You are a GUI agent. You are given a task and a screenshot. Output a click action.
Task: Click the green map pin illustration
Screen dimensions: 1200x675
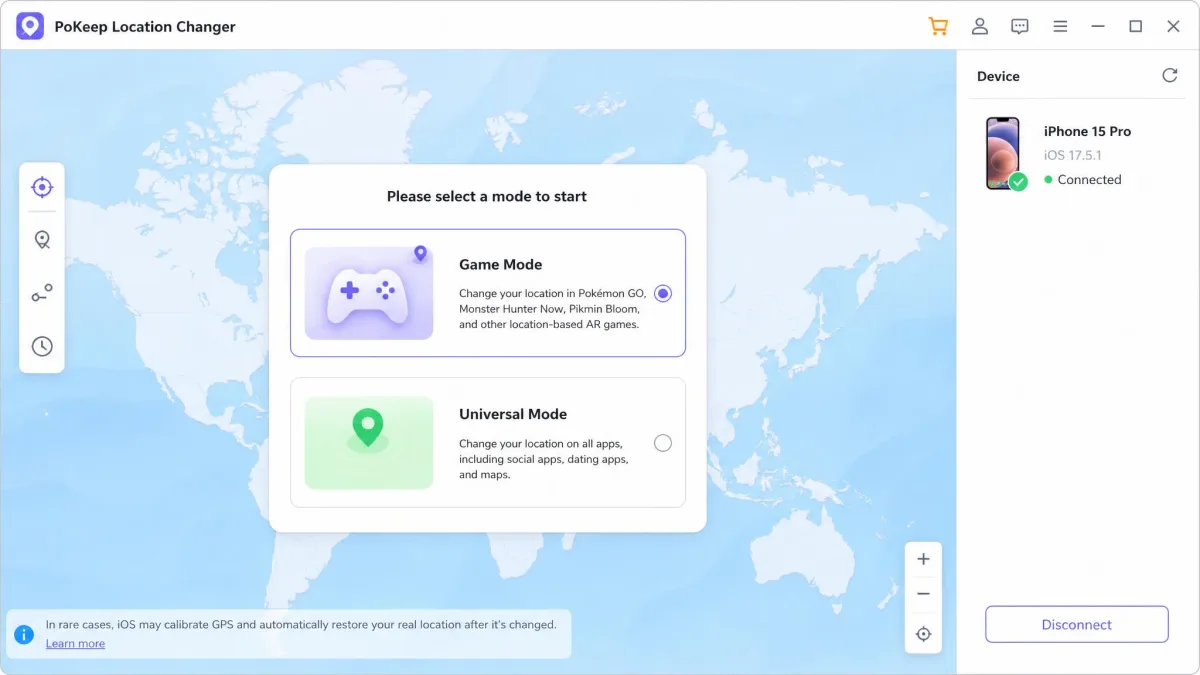click(x=369, y=443)
